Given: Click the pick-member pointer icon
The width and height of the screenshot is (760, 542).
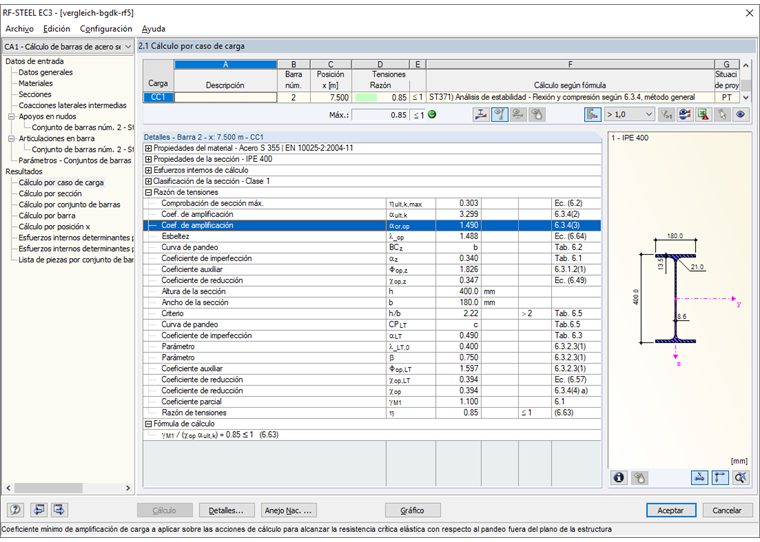Looking at the screenshot, I should coord(722,114).
